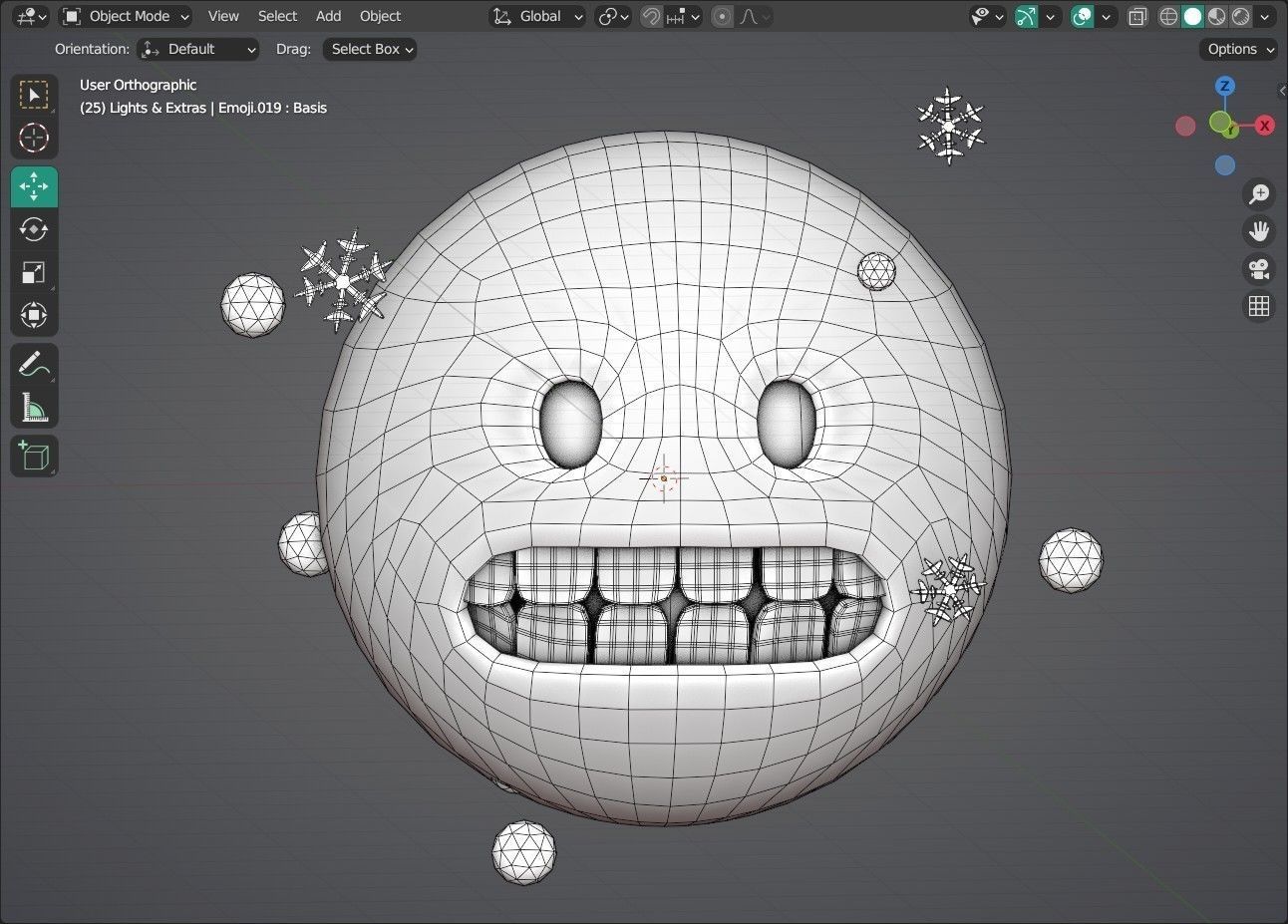Select the Annotate tool
1288x924 pixels.
click(x=34, y=364)
